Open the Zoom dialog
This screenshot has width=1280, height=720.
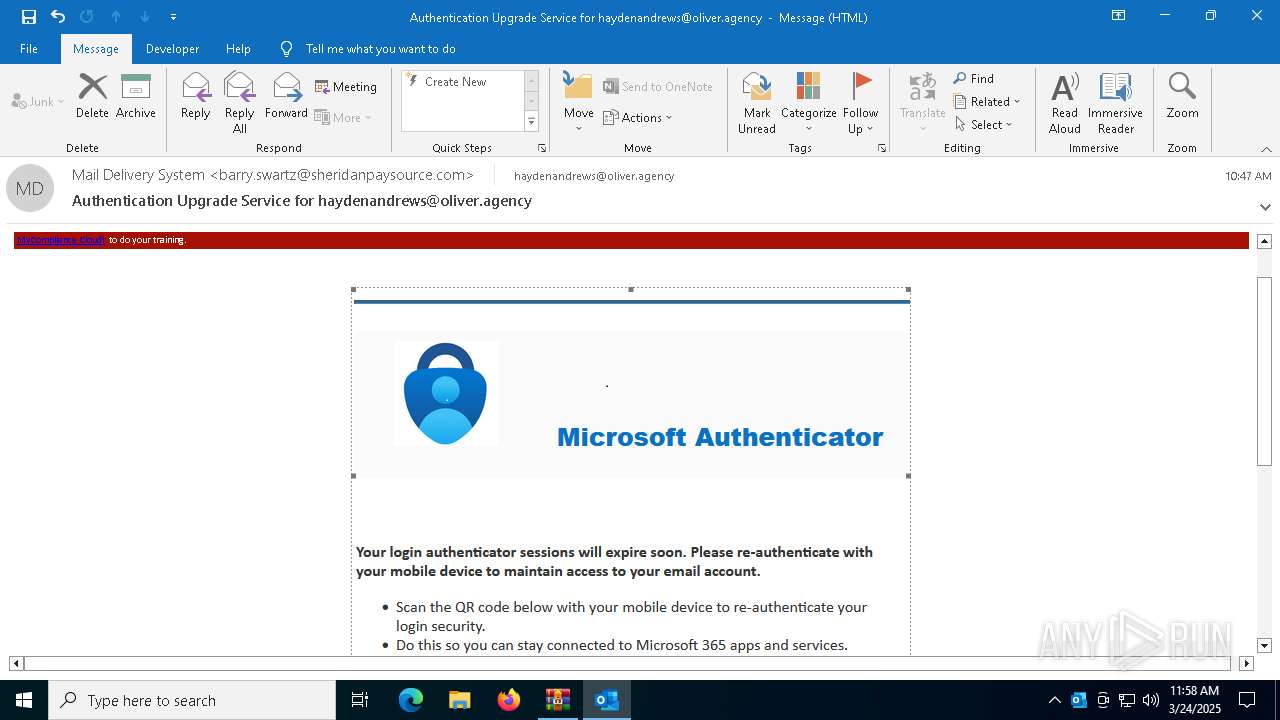(1182, 96)
